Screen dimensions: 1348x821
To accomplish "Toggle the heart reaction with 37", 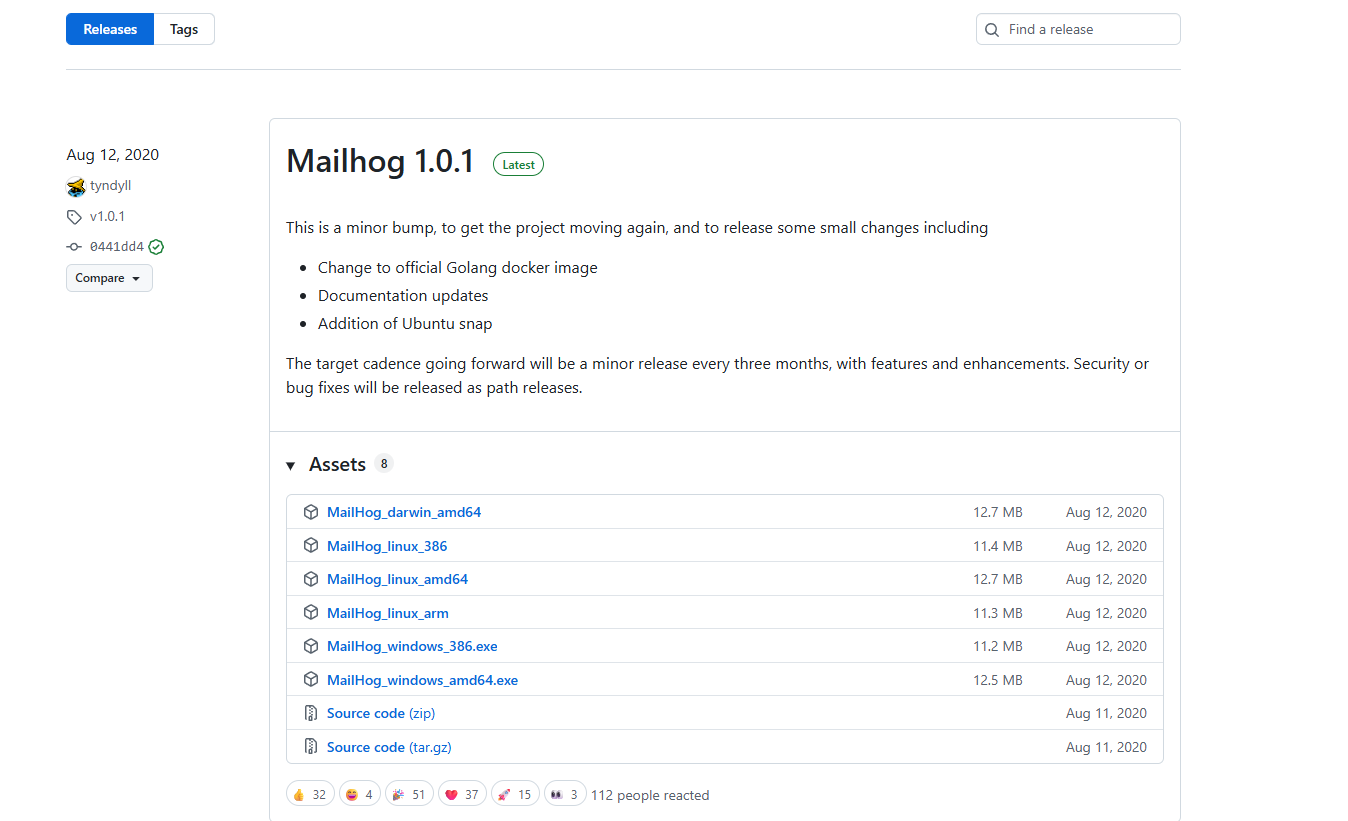I will (462, 794).
